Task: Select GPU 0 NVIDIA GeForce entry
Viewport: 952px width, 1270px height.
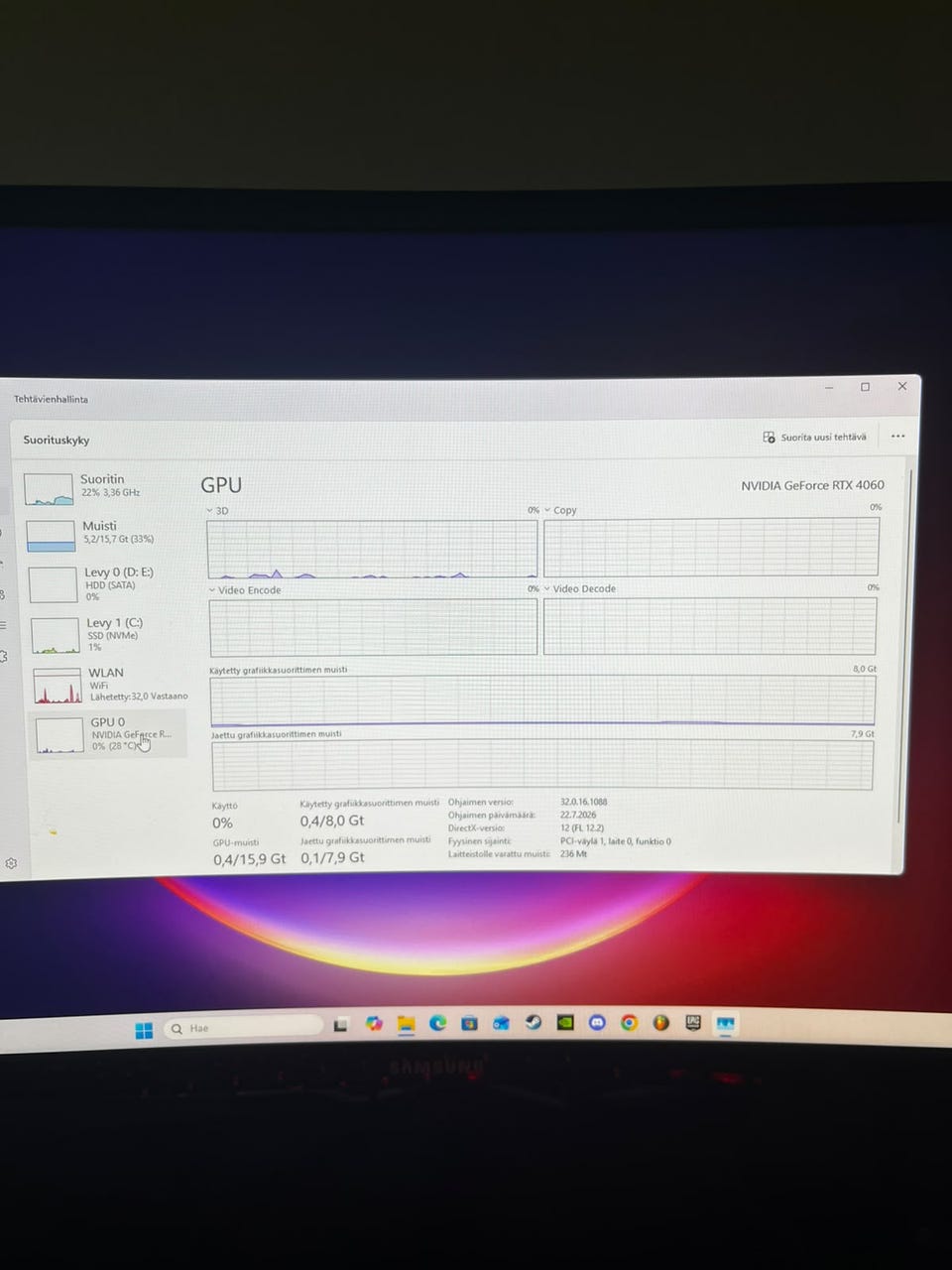Action: 108,734
